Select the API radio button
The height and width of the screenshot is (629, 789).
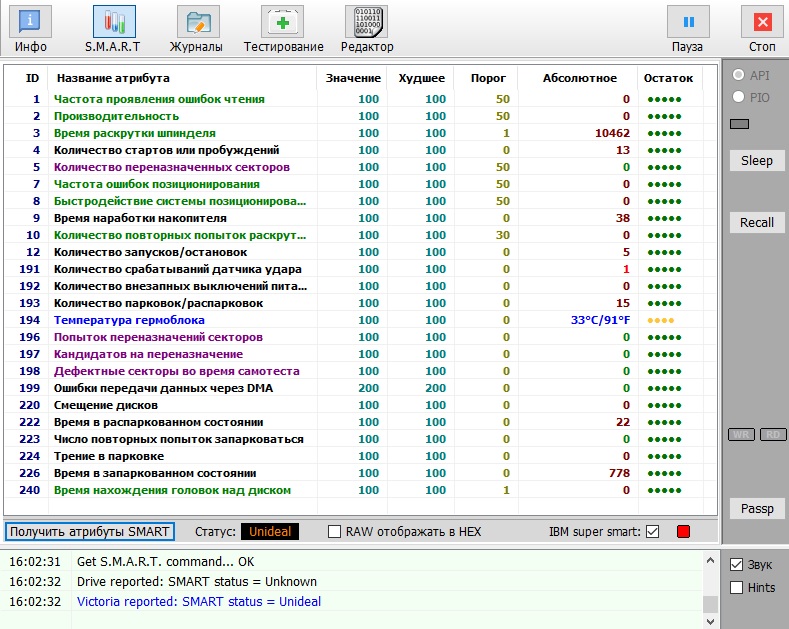[738, 75]
